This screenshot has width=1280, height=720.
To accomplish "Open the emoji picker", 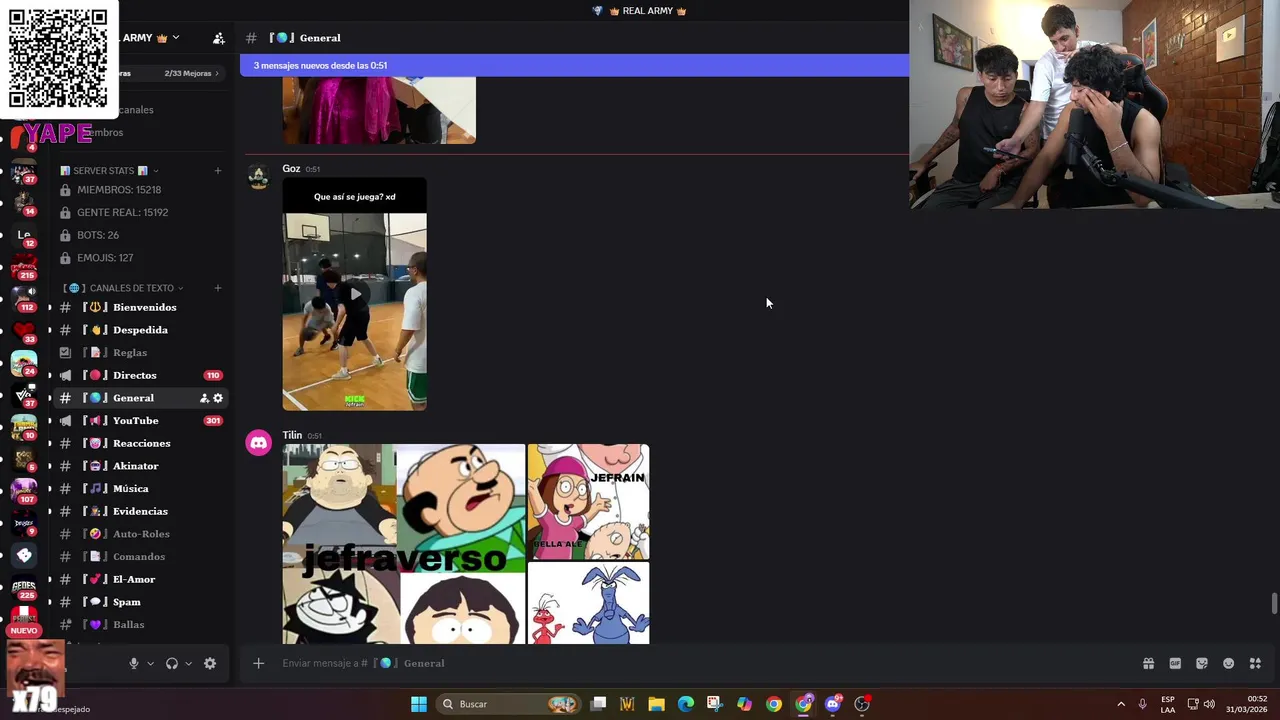I will tap(1229, 663).
